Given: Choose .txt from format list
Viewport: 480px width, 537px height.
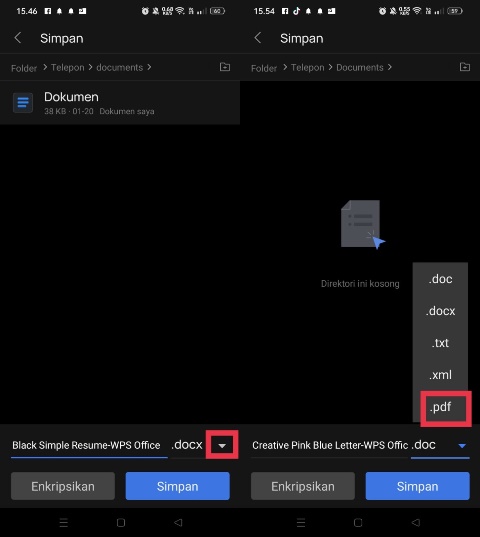Looking at the screenshot, I should click(x=440, y=343).
